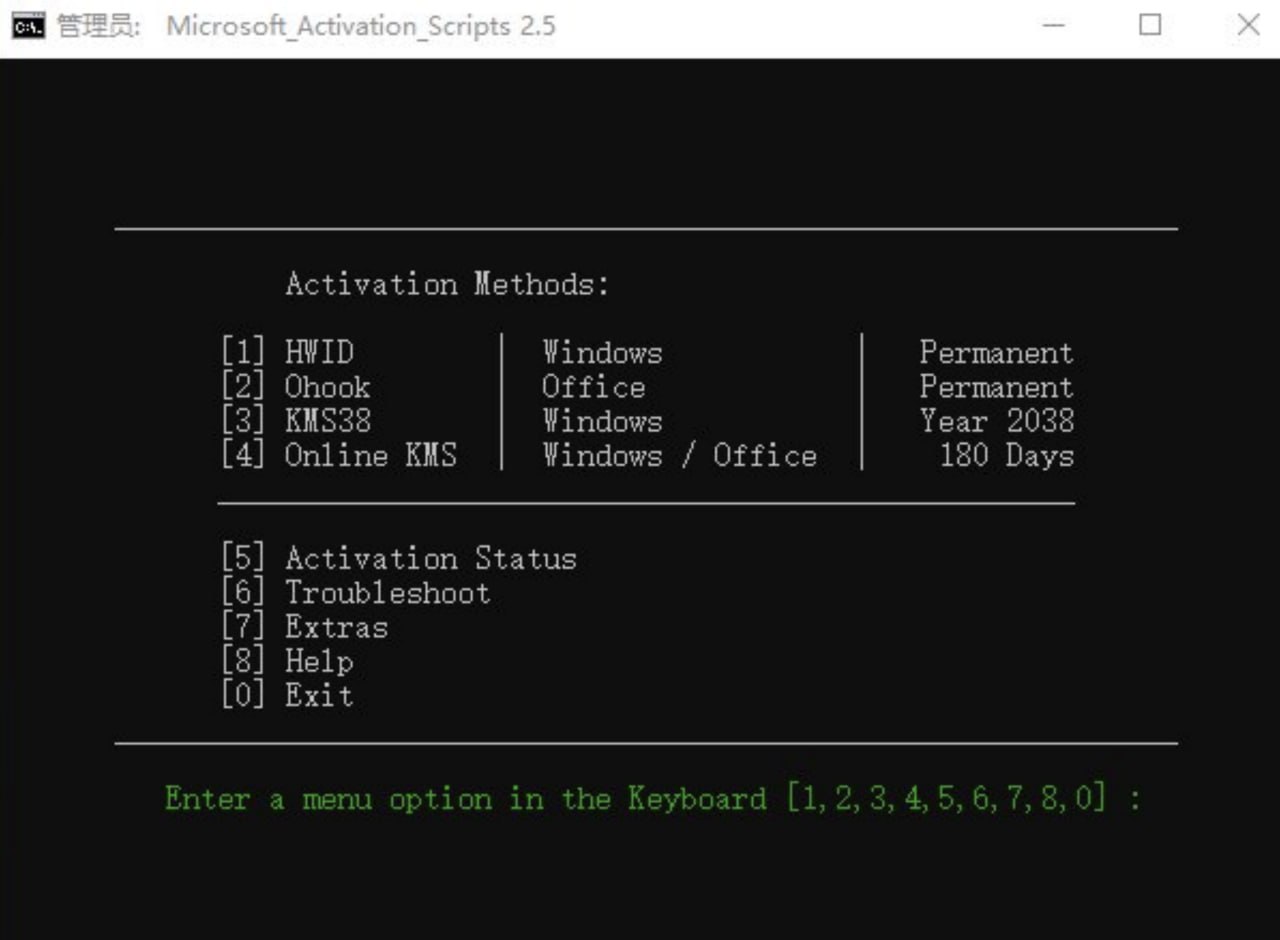Image resolution: width=1280 pixels, height=940 pixels.
Task: Click the Year 2038 label beside KMS38
Action: tap(995, 421)
